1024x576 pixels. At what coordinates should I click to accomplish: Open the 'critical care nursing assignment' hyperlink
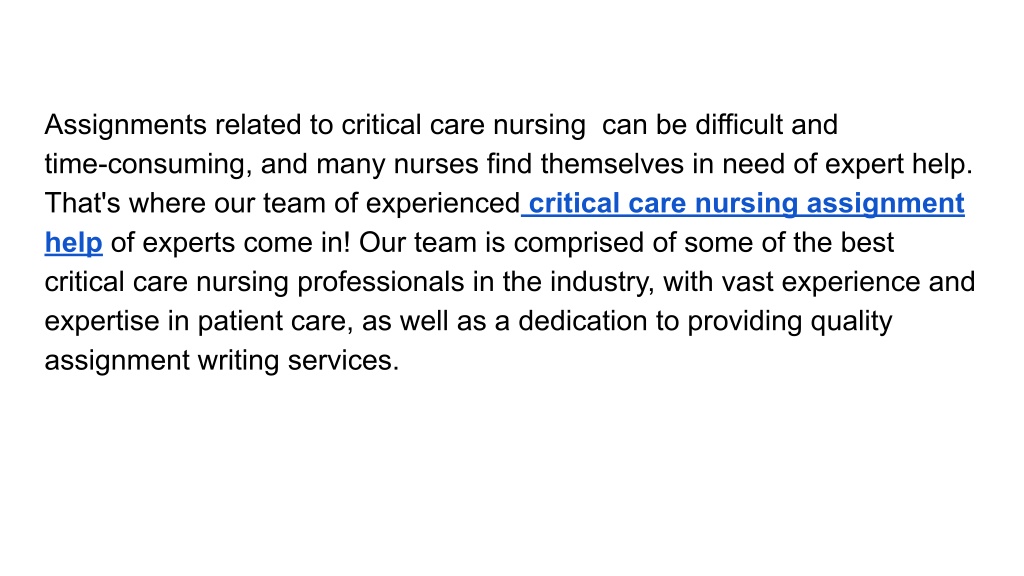coord(746,204)
